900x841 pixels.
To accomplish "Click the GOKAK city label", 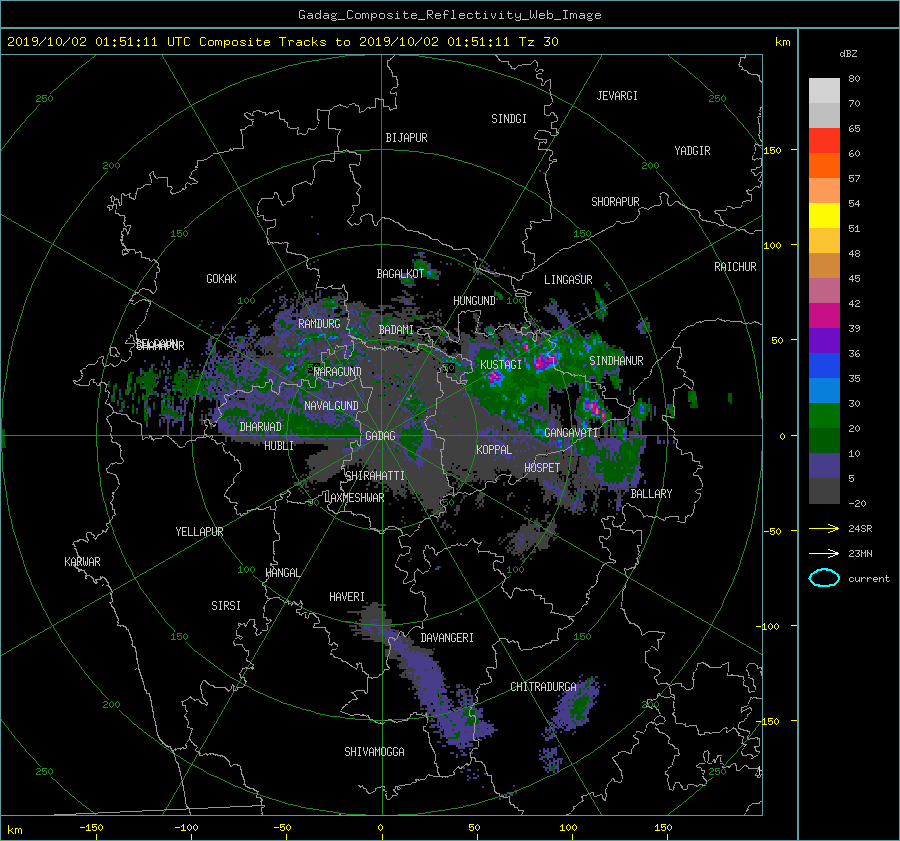I will pos(222,279).
